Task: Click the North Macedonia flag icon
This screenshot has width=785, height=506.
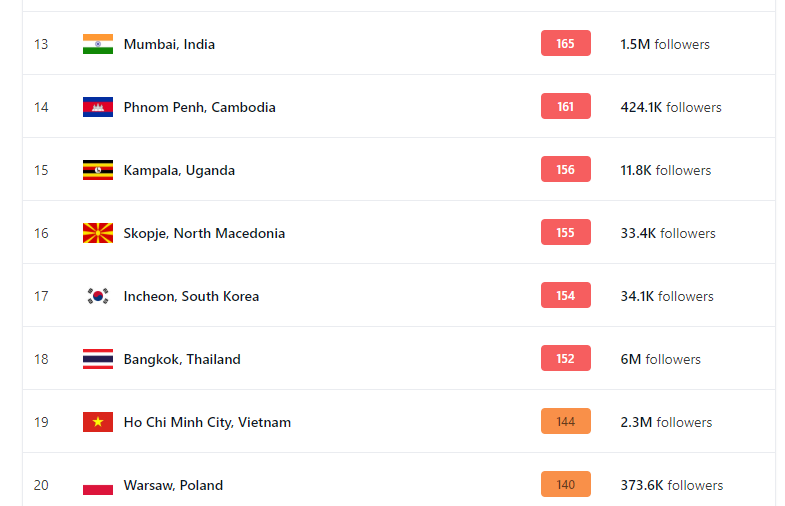Action: (98, 233)
